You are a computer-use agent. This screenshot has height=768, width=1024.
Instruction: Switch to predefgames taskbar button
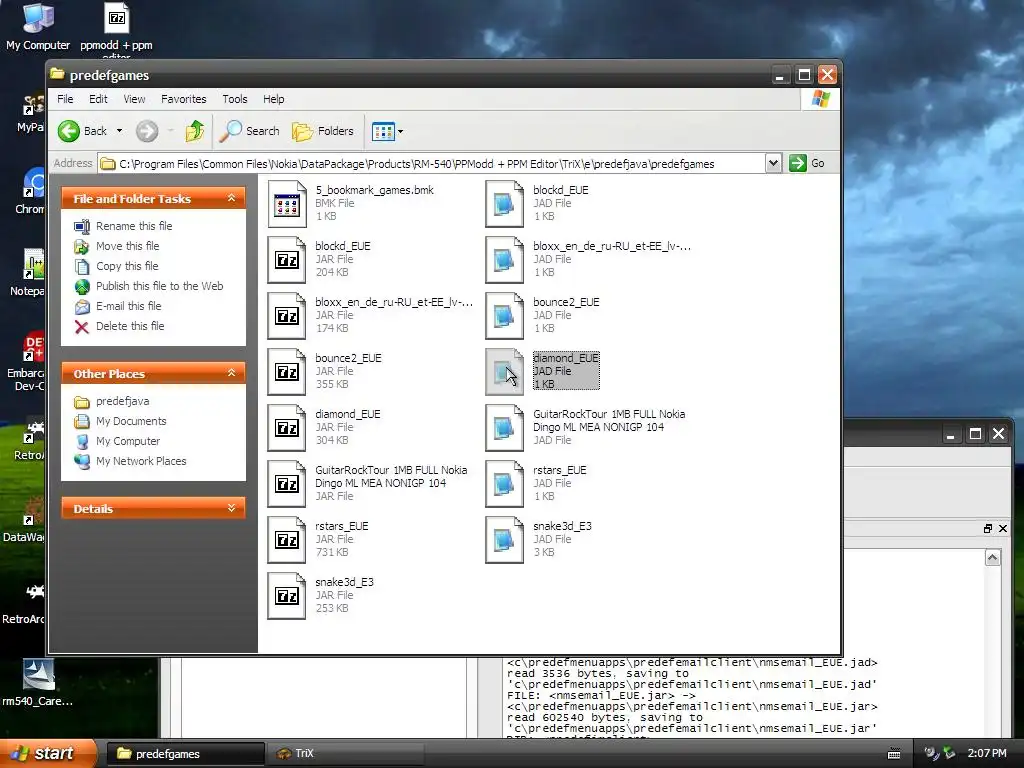point(185,754)
